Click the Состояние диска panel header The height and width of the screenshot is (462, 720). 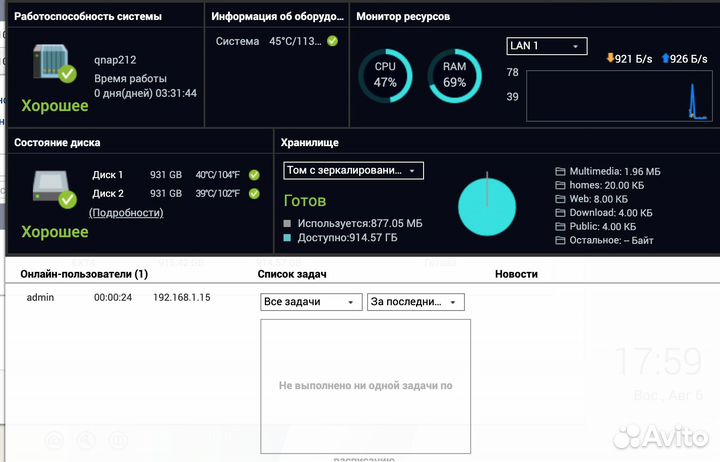[57, 143]
